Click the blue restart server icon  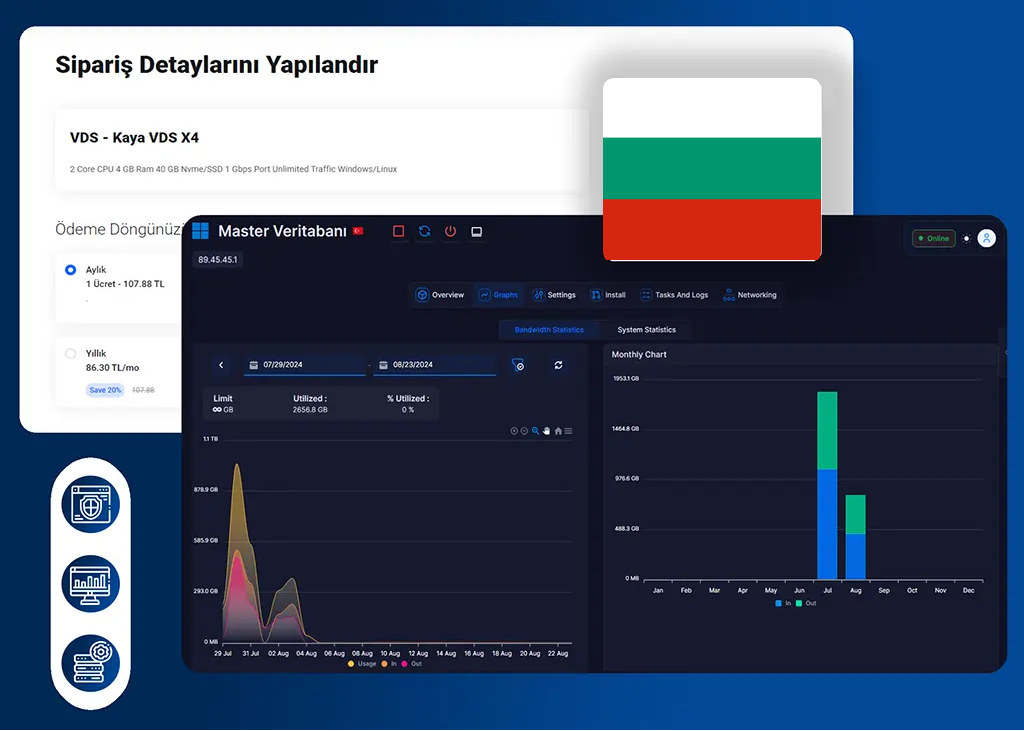click(424, 231)
